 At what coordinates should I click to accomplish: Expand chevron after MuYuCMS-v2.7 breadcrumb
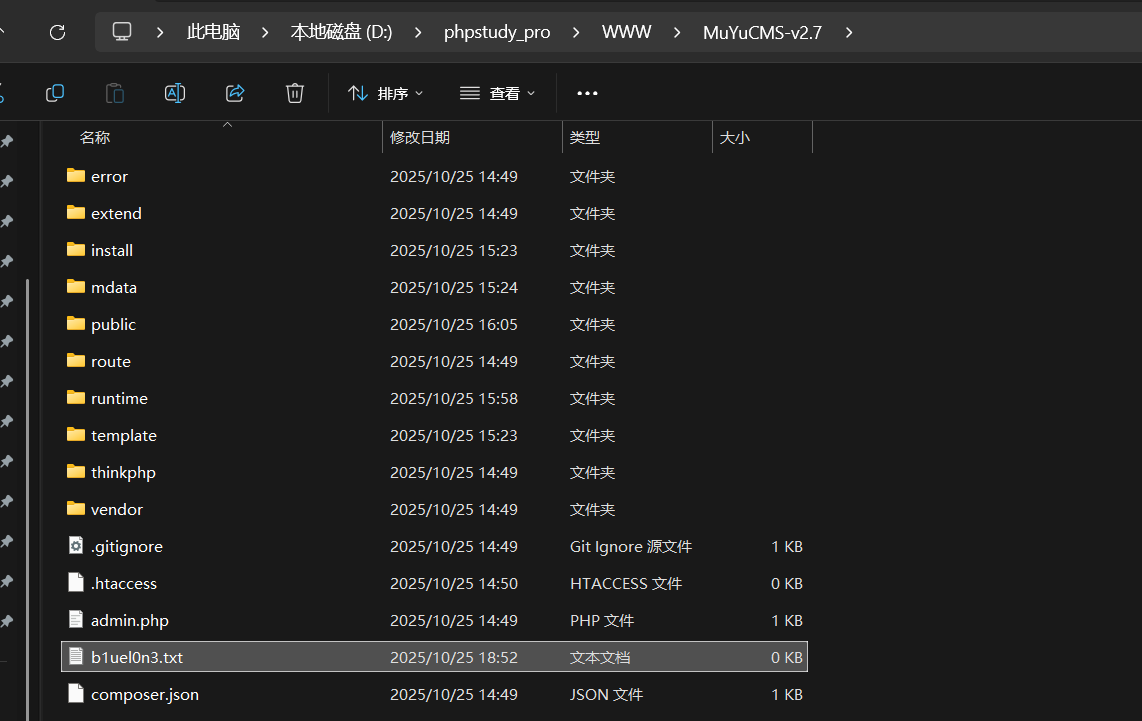849,32
